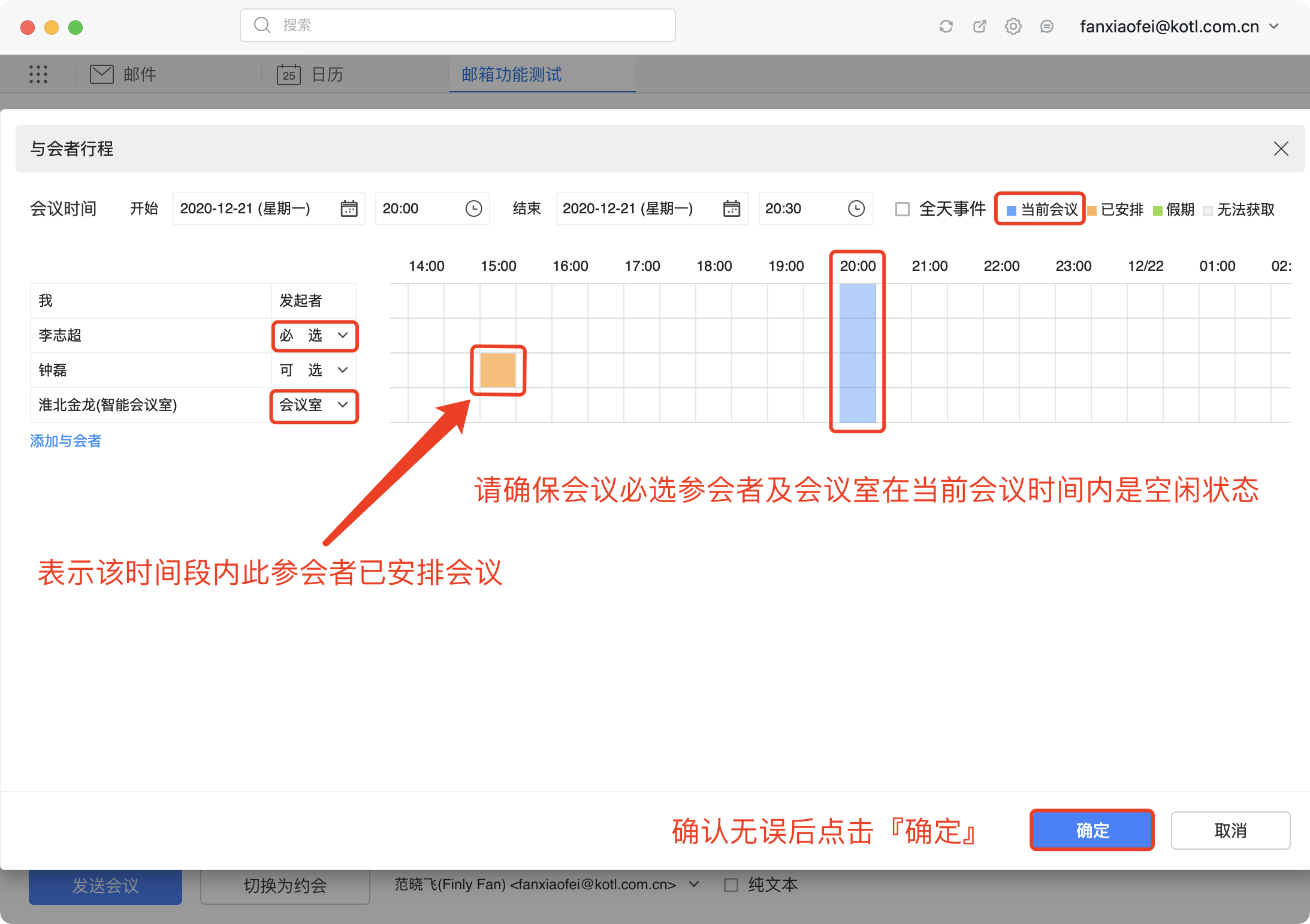Switch to 邮件 tab
Screen dimensions: 1310x924
click(x=123, y=74)
